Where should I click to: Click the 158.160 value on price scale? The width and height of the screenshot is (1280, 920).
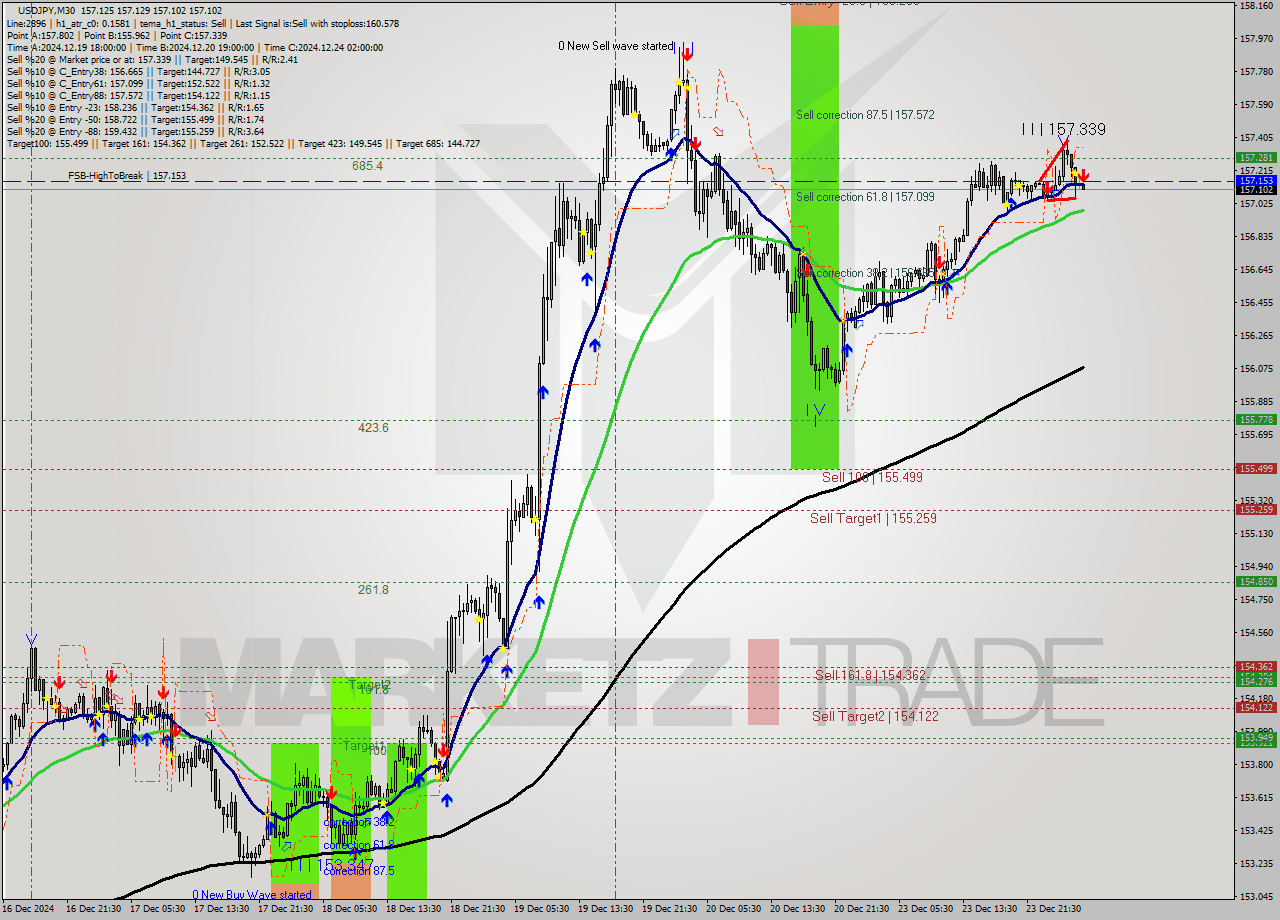[x=1256, y=6]
